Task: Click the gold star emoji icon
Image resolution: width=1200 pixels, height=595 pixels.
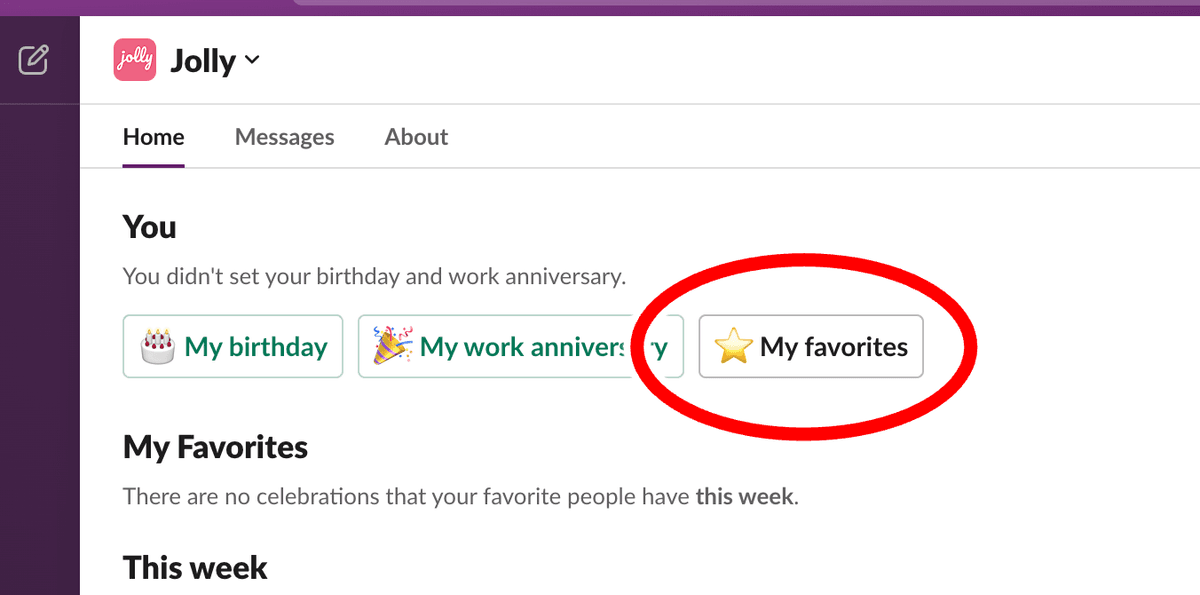Action: pos(733,347)
